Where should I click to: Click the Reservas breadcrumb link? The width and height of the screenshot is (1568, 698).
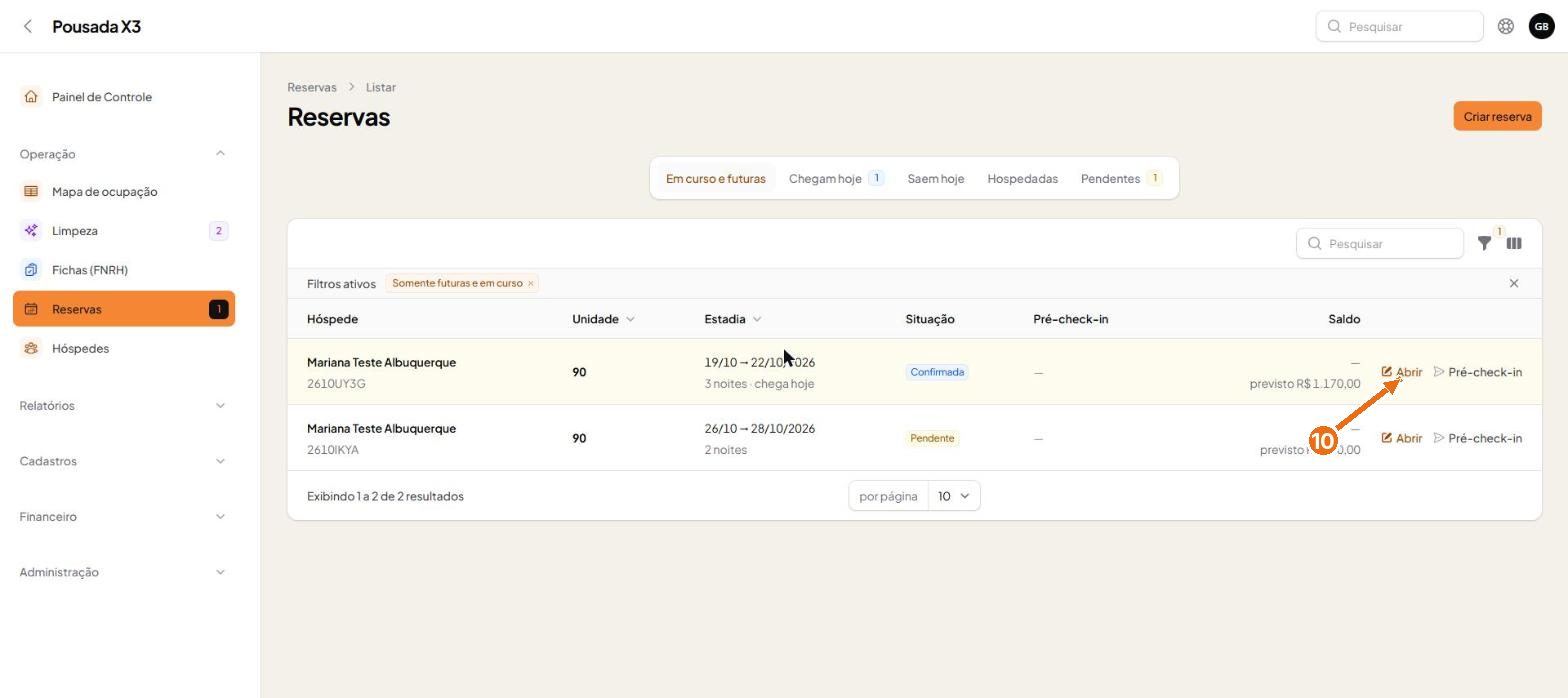[312, 87]
